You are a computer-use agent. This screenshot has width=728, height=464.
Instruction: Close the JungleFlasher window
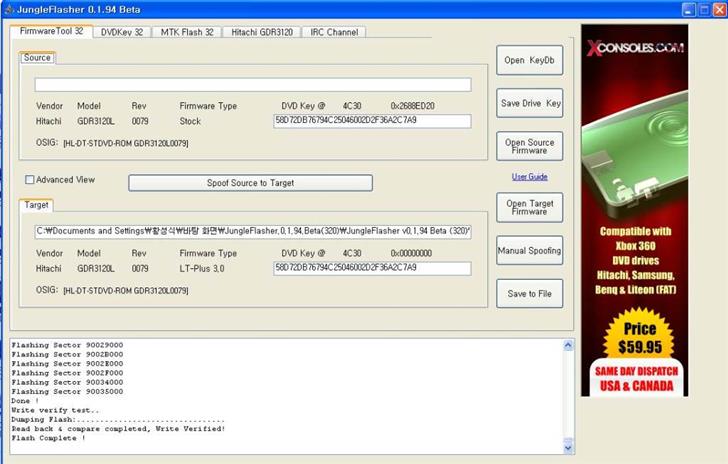pyautogui.click(x=720, y=10)
